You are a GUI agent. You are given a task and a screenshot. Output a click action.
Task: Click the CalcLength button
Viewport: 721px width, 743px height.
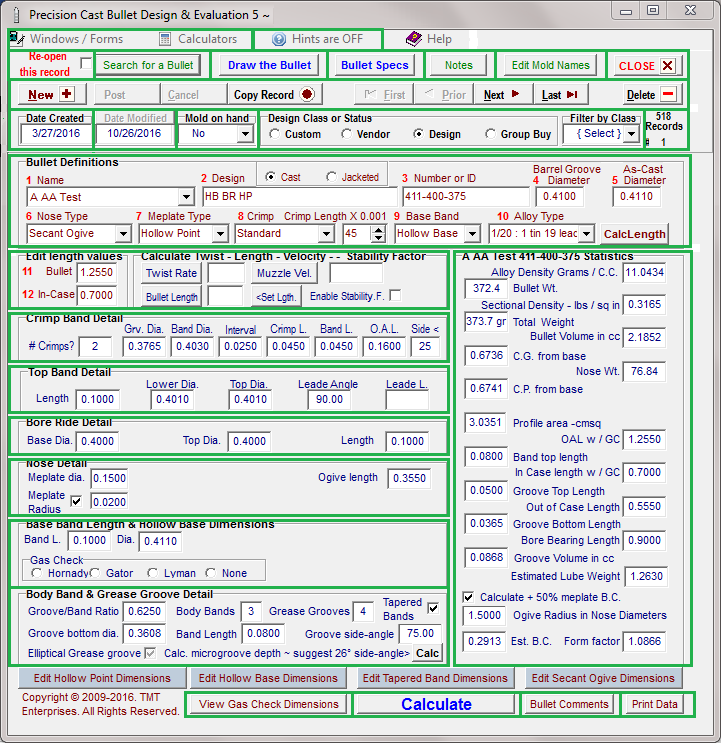(x=634, y=234)
